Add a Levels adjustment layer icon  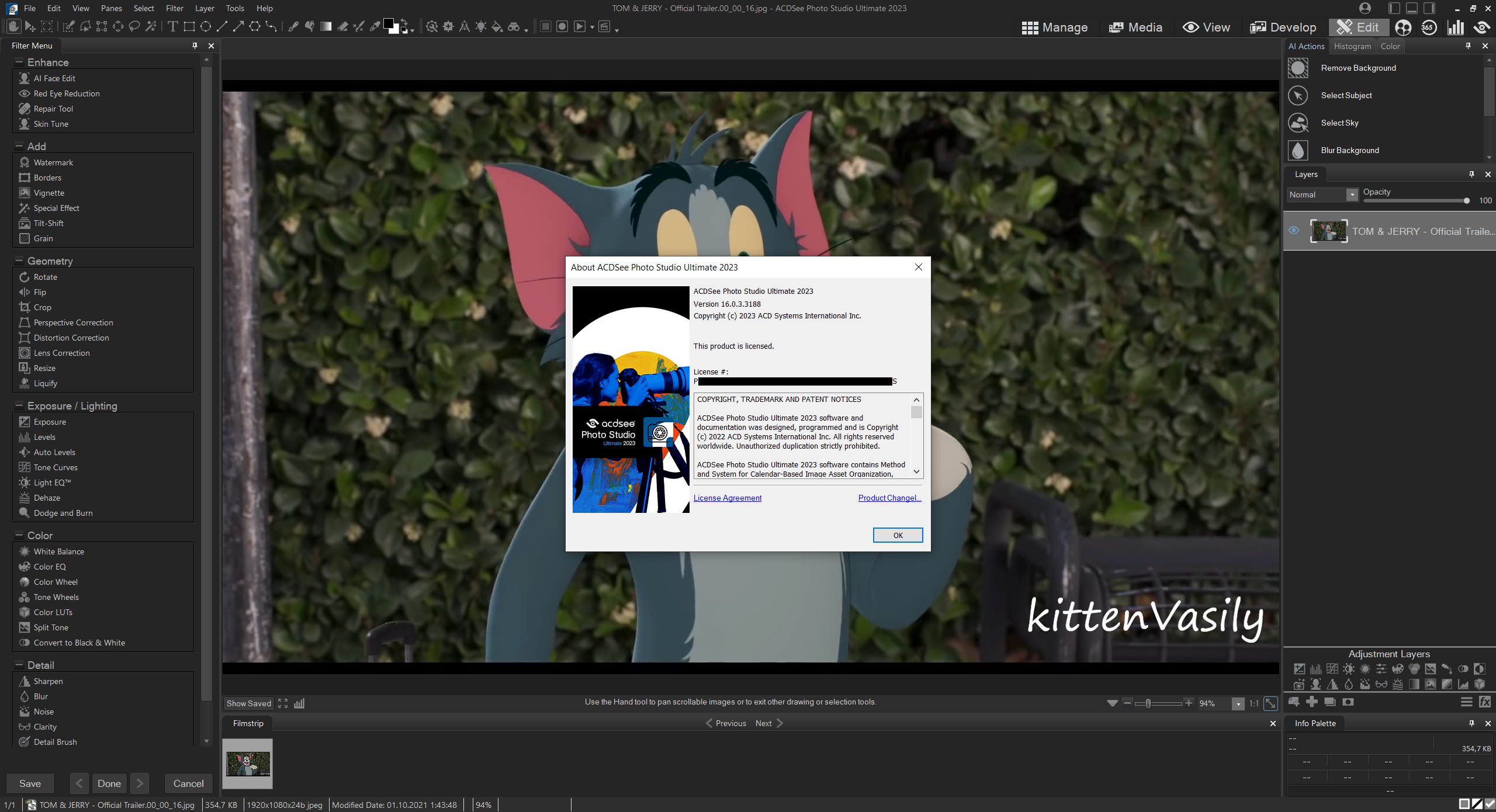(1315, 669)
